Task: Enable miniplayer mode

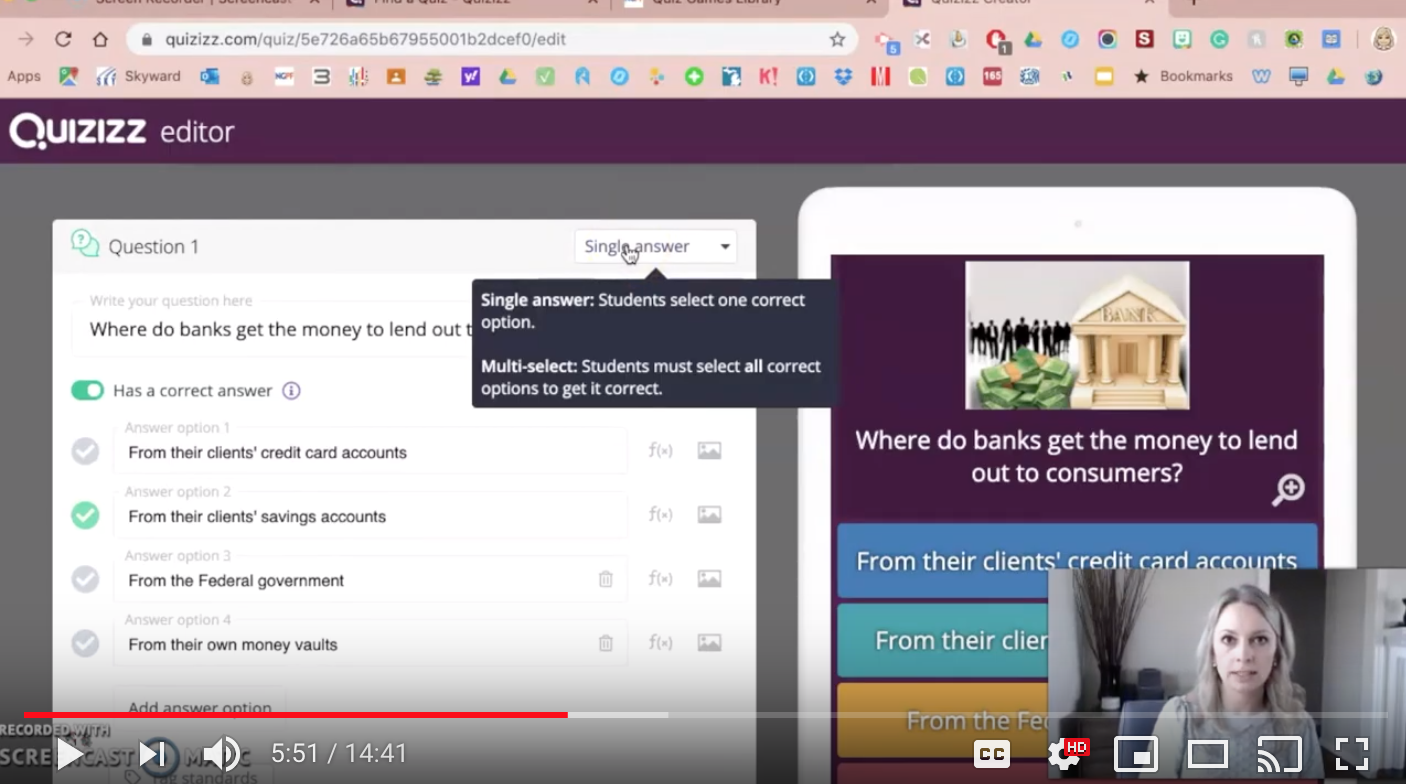Action: [1136, 753]
